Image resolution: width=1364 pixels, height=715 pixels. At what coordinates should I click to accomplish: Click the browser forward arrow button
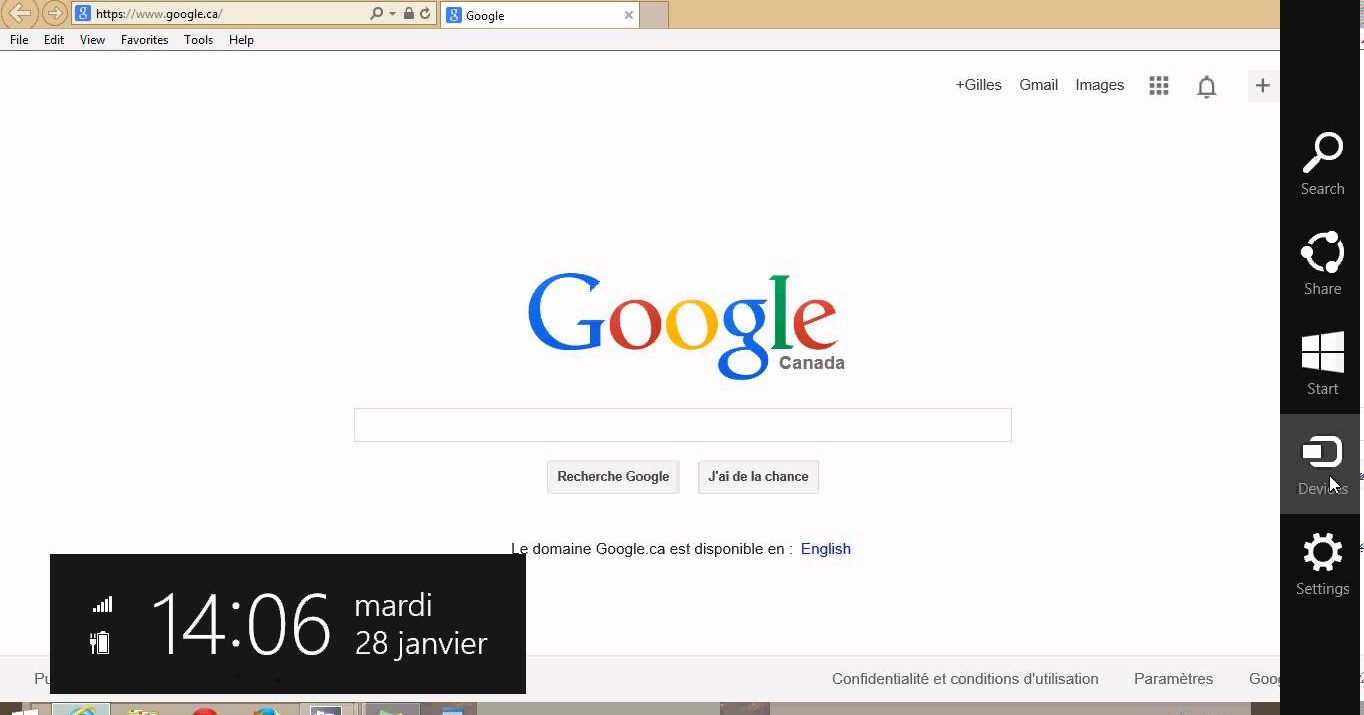coord(55,14)
